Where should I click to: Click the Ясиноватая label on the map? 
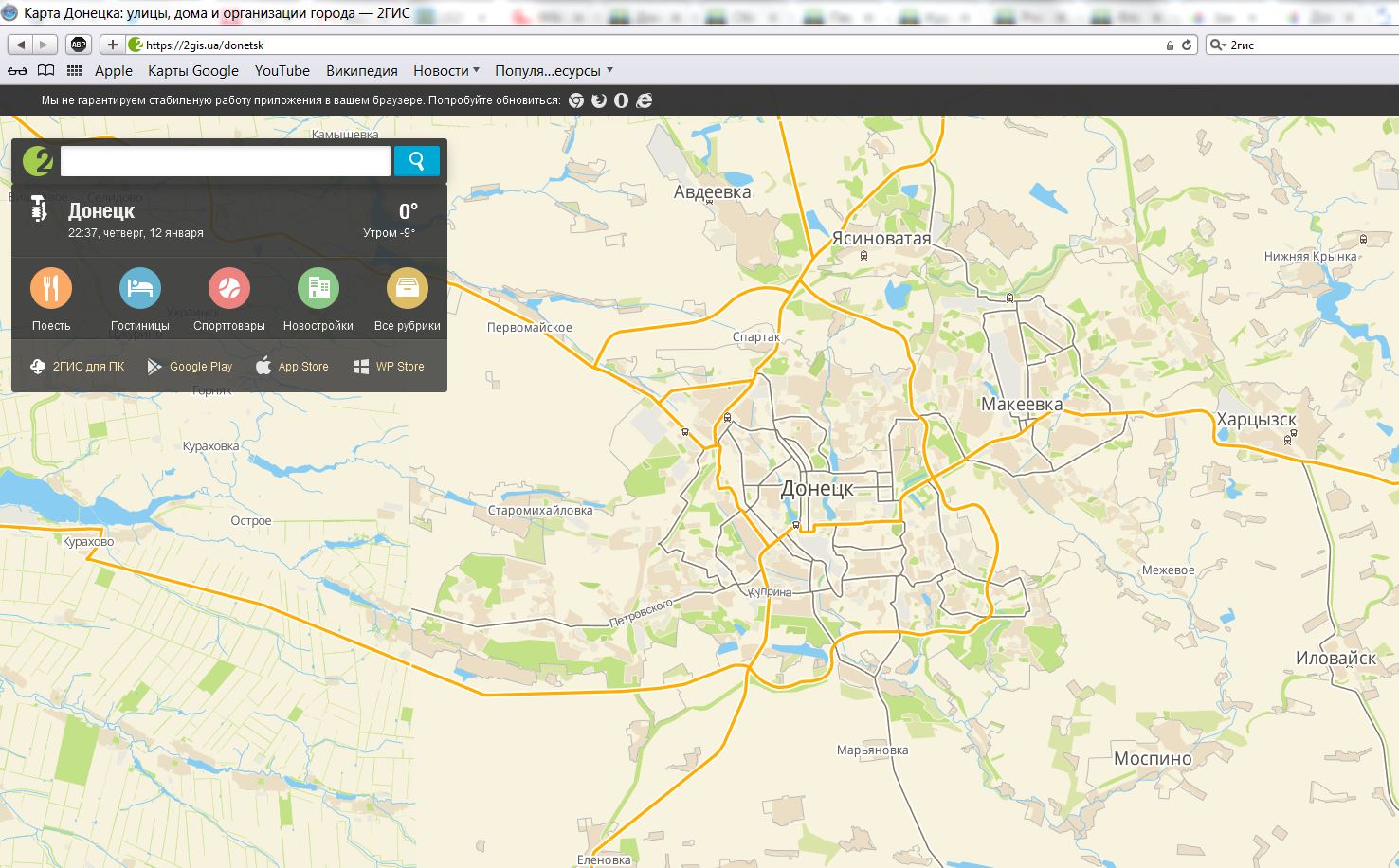tap(881, 238)
